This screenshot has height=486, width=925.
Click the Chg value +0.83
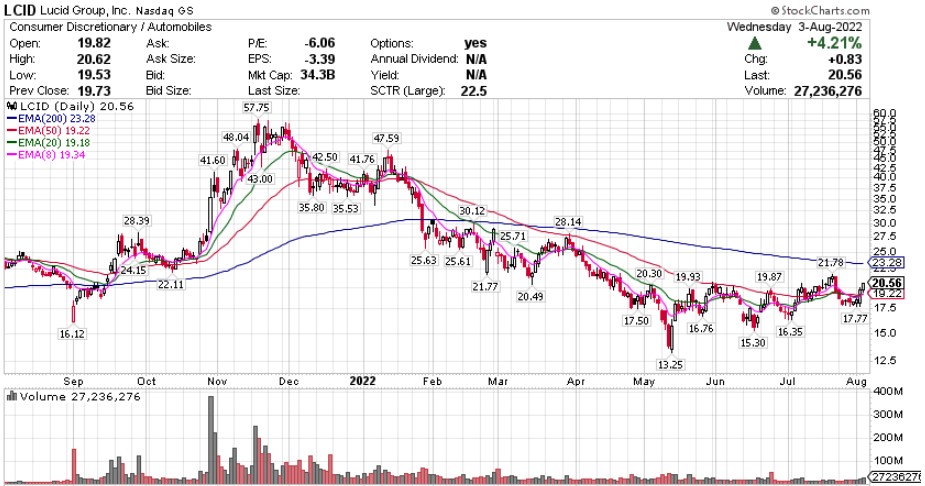point(845,59)
